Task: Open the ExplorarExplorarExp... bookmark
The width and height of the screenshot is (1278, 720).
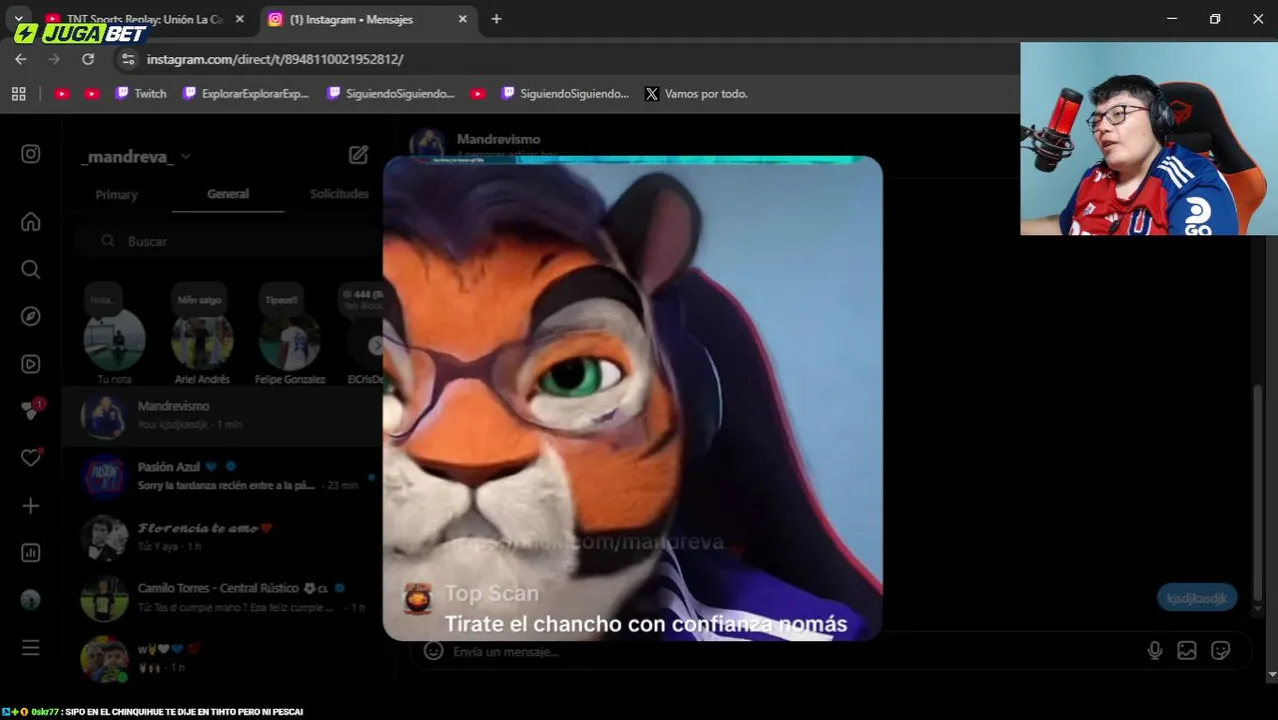Action: (x=246, y=94)
